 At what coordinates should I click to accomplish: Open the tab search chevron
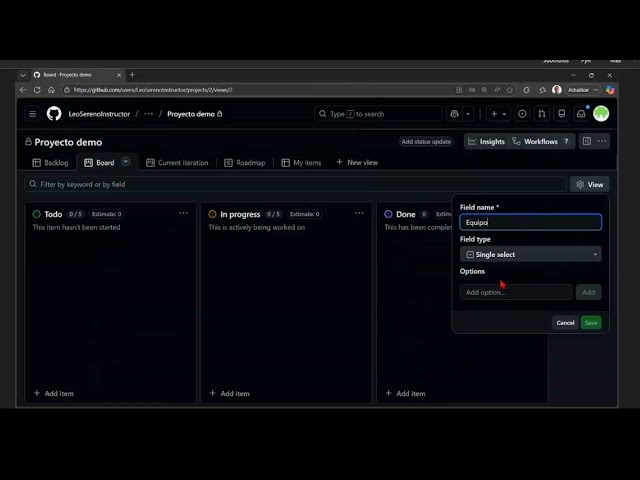(23, 75)
